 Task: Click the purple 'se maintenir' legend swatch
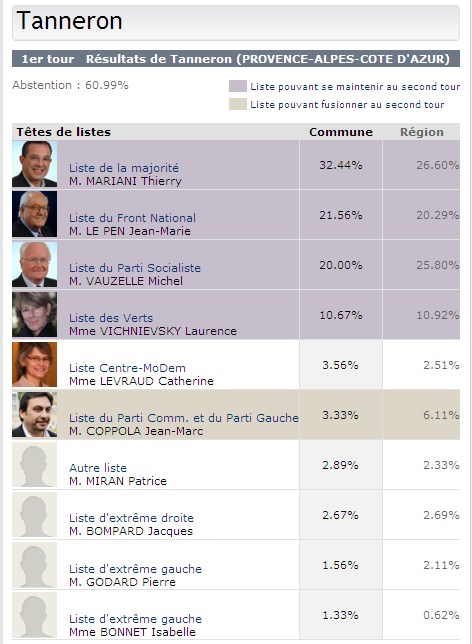238,86
